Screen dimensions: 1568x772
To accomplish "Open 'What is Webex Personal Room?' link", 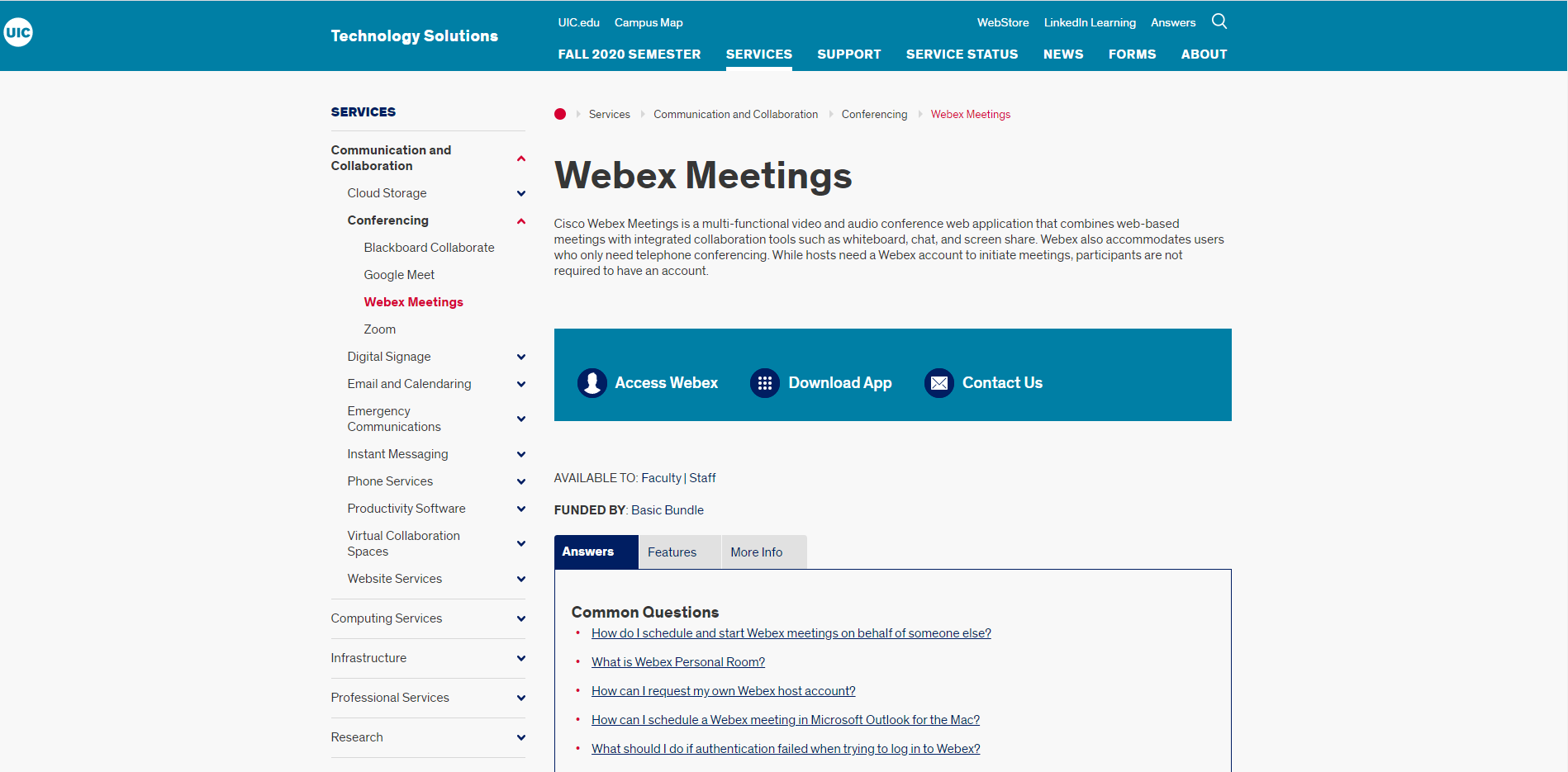I will 678,662.
